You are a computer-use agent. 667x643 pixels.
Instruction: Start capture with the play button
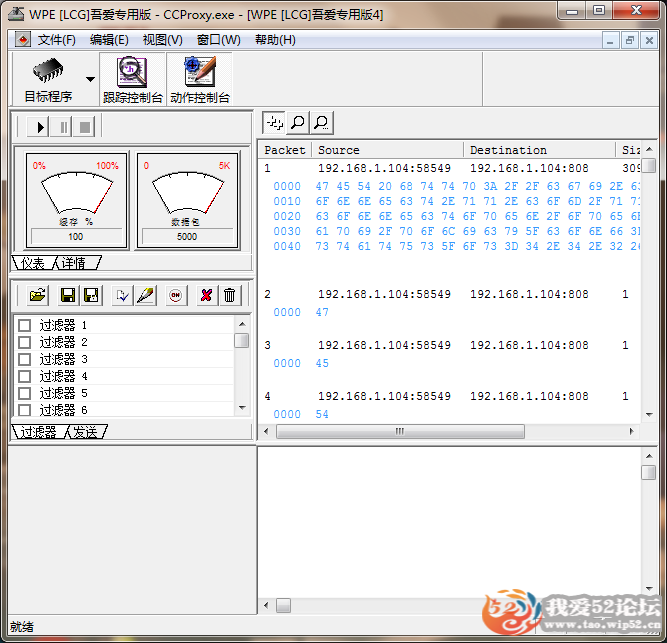click(39, 127)
